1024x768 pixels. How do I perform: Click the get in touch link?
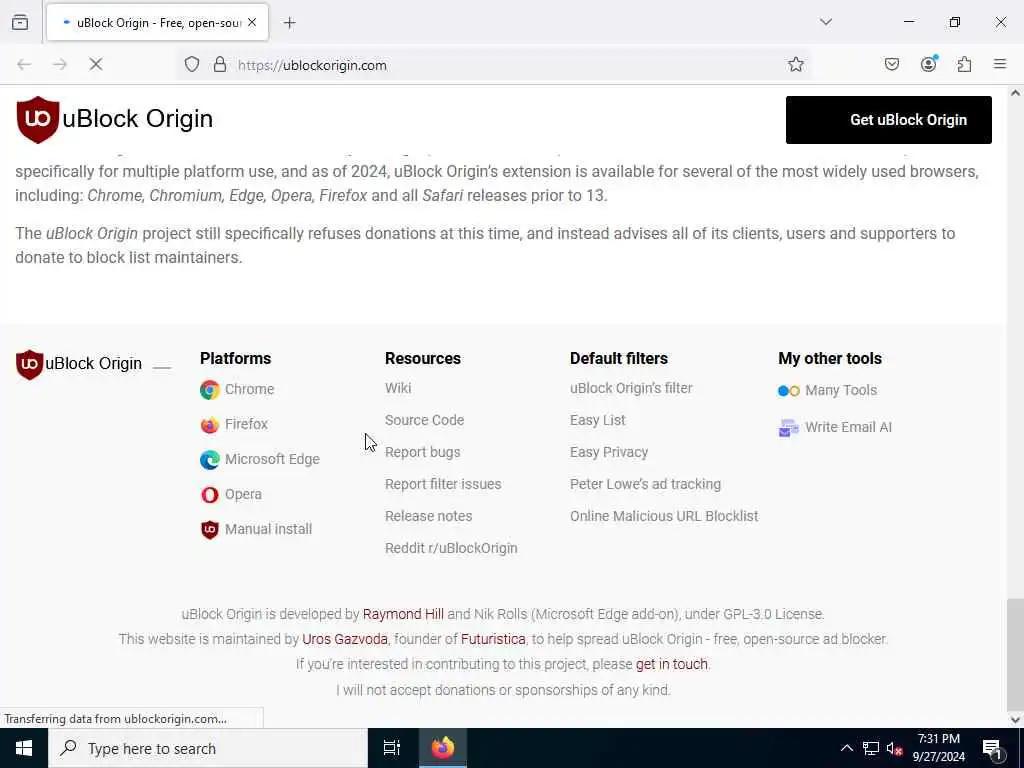point(671,664)
